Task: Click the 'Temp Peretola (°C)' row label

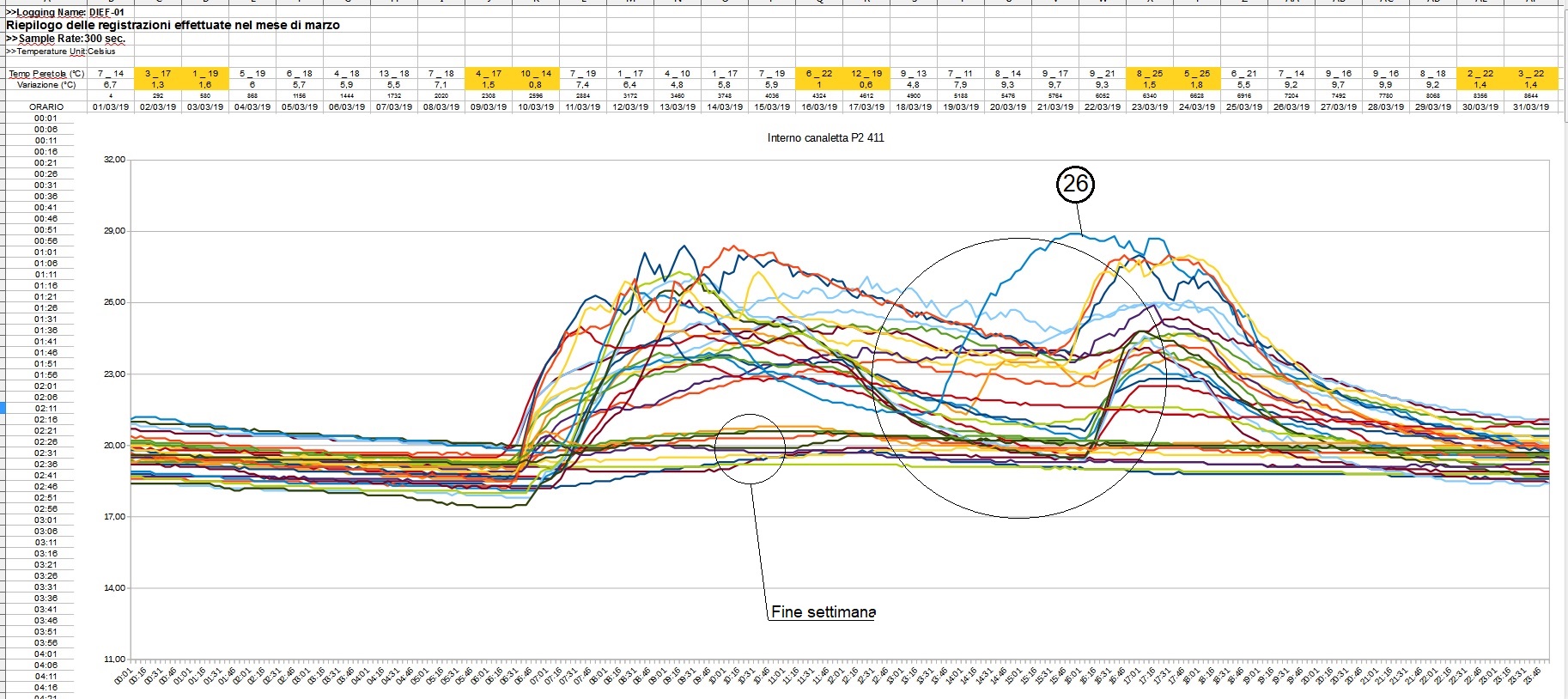Action: click(x=46, y=74)
